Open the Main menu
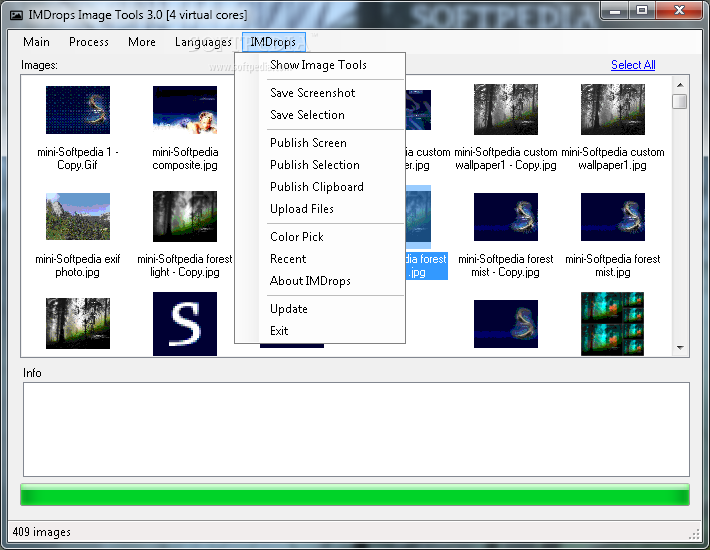710x550 pixels. pos(36,42)
